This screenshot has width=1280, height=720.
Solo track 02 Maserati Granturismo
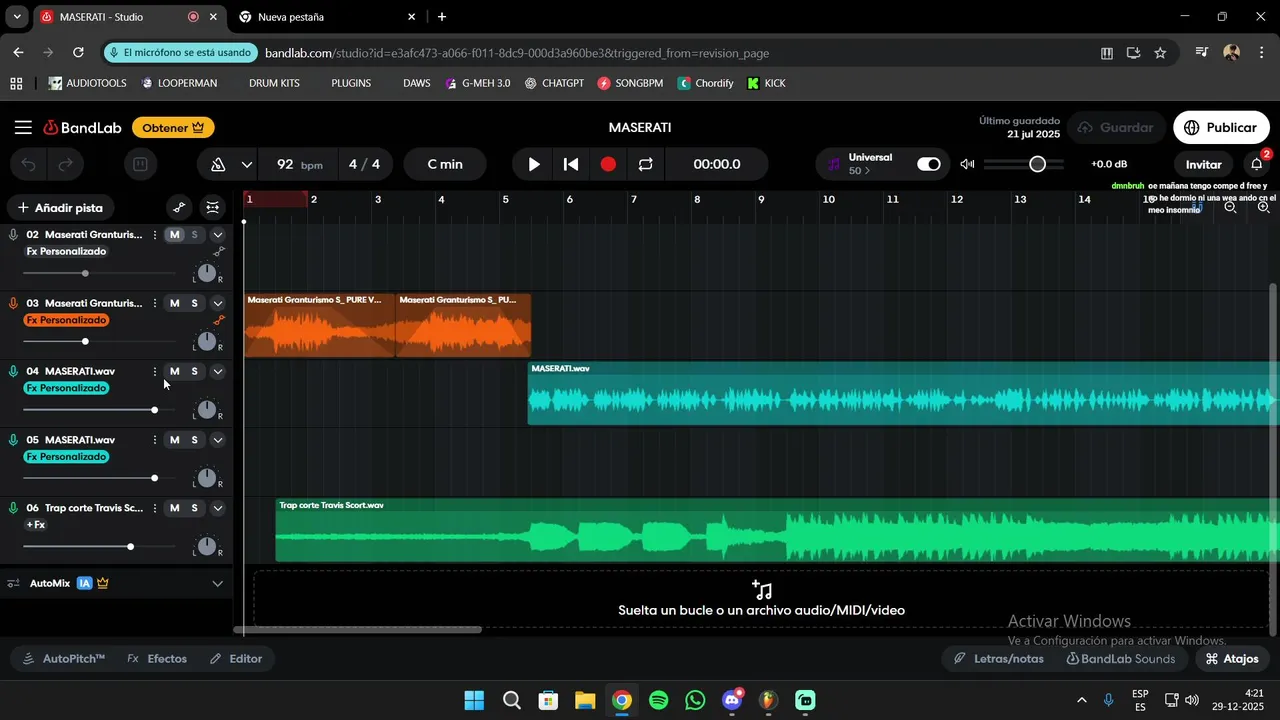(x=195, y=235)
